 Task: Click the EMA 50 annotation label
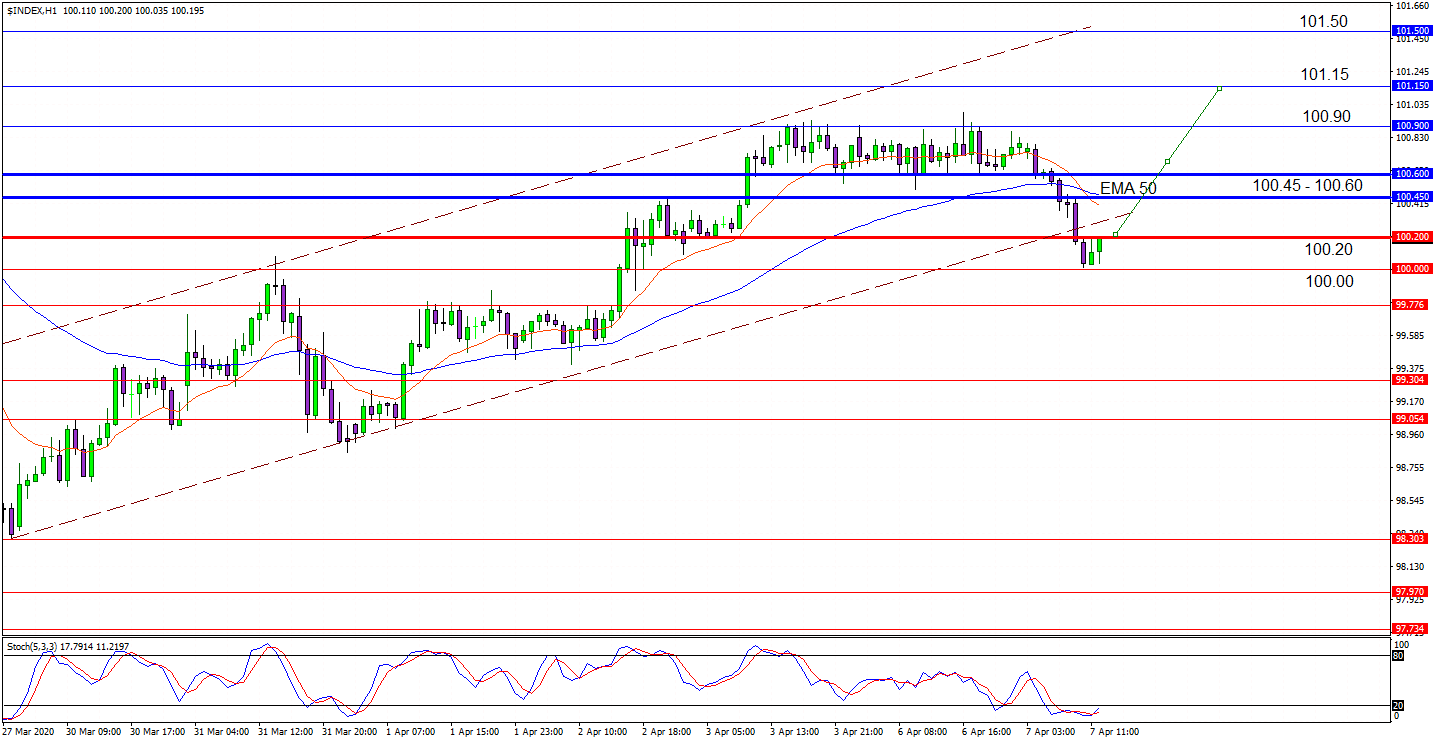tap(1128, 188)
